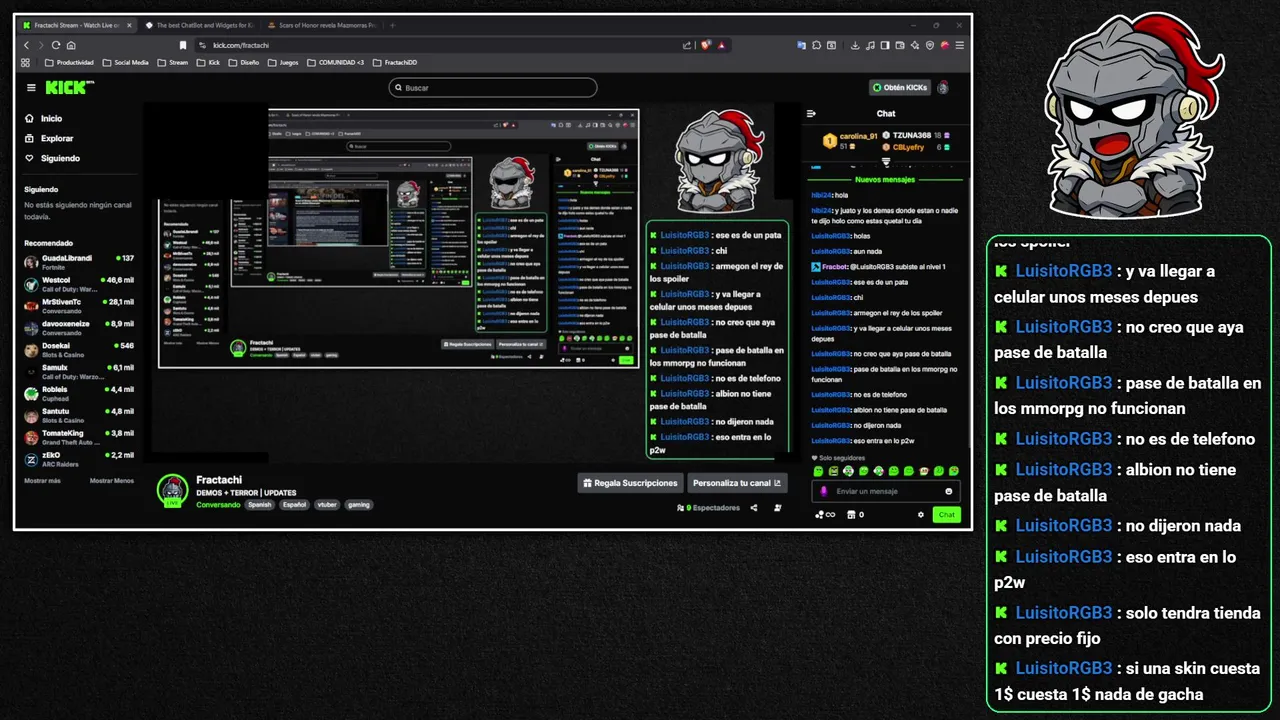1280x720 pixels.
Task: Open Westcol recommended channel
Action: (79, 284)
